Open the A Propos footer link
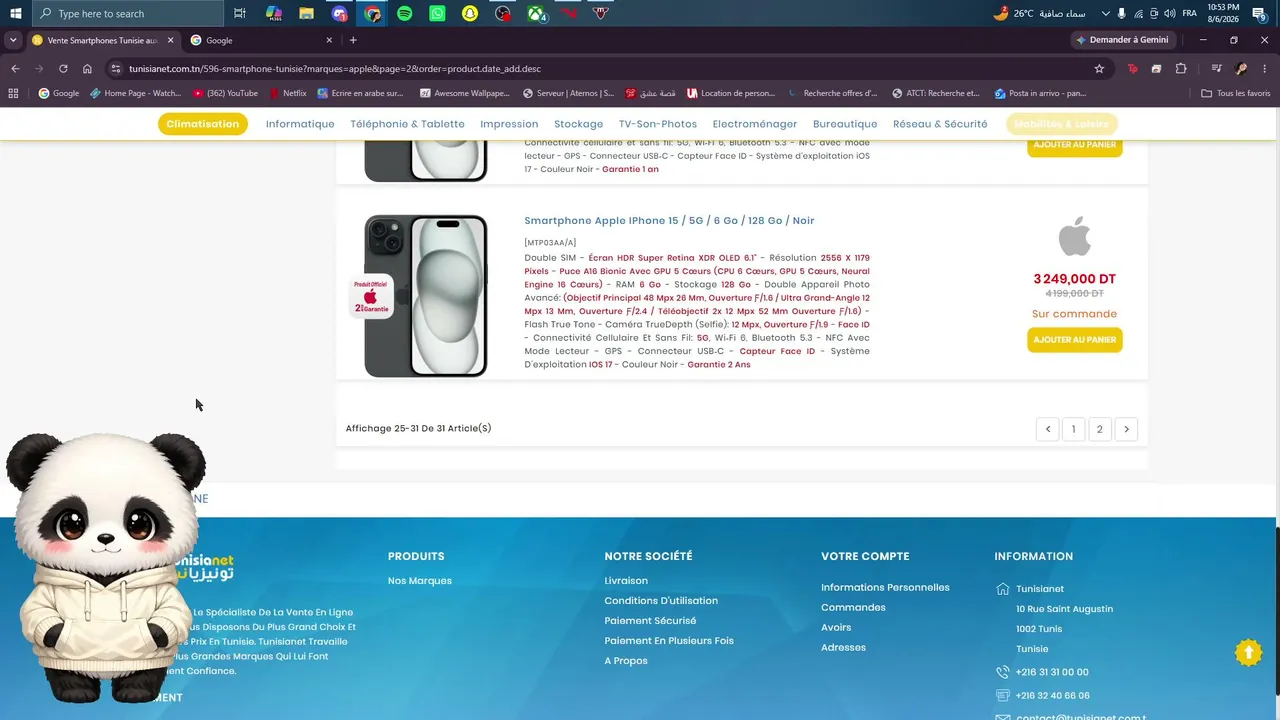Screen dimensions: 1280x720 (626, 661)
